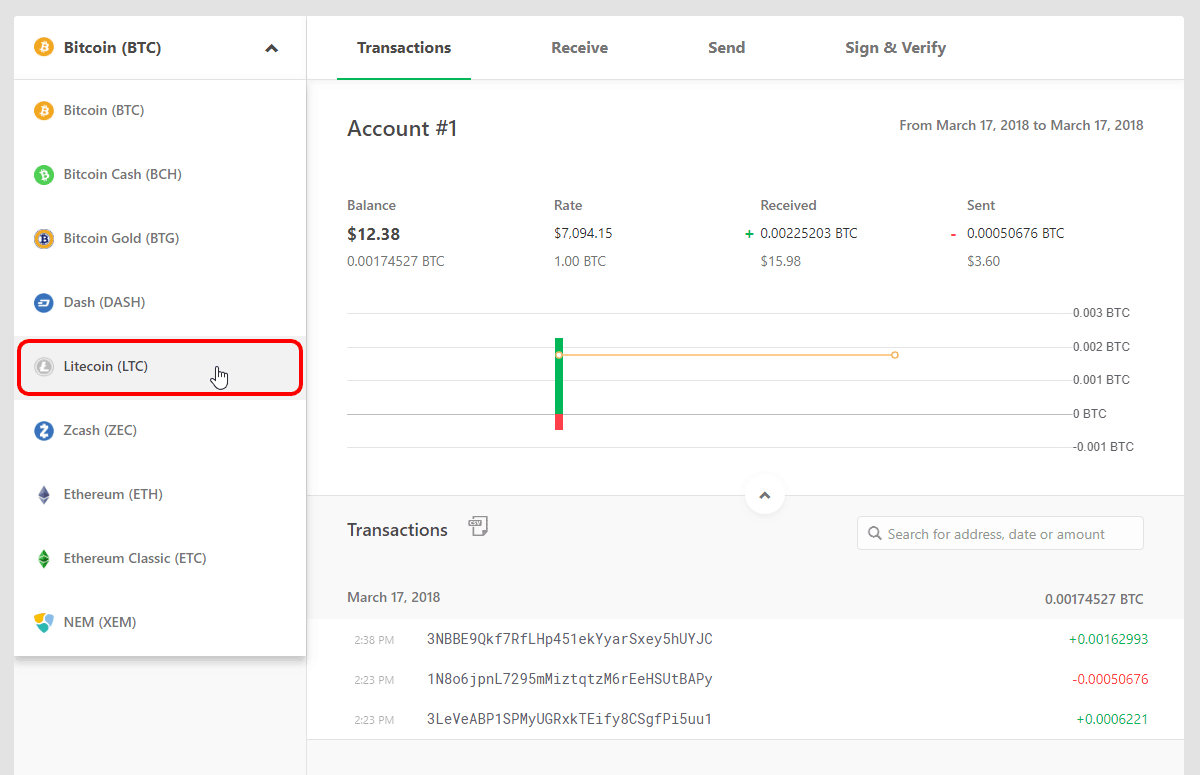Viewport: 1200px width, 775px height.
Task: Select the -0.00050676 transaction amount
Action: point(1110,680)
